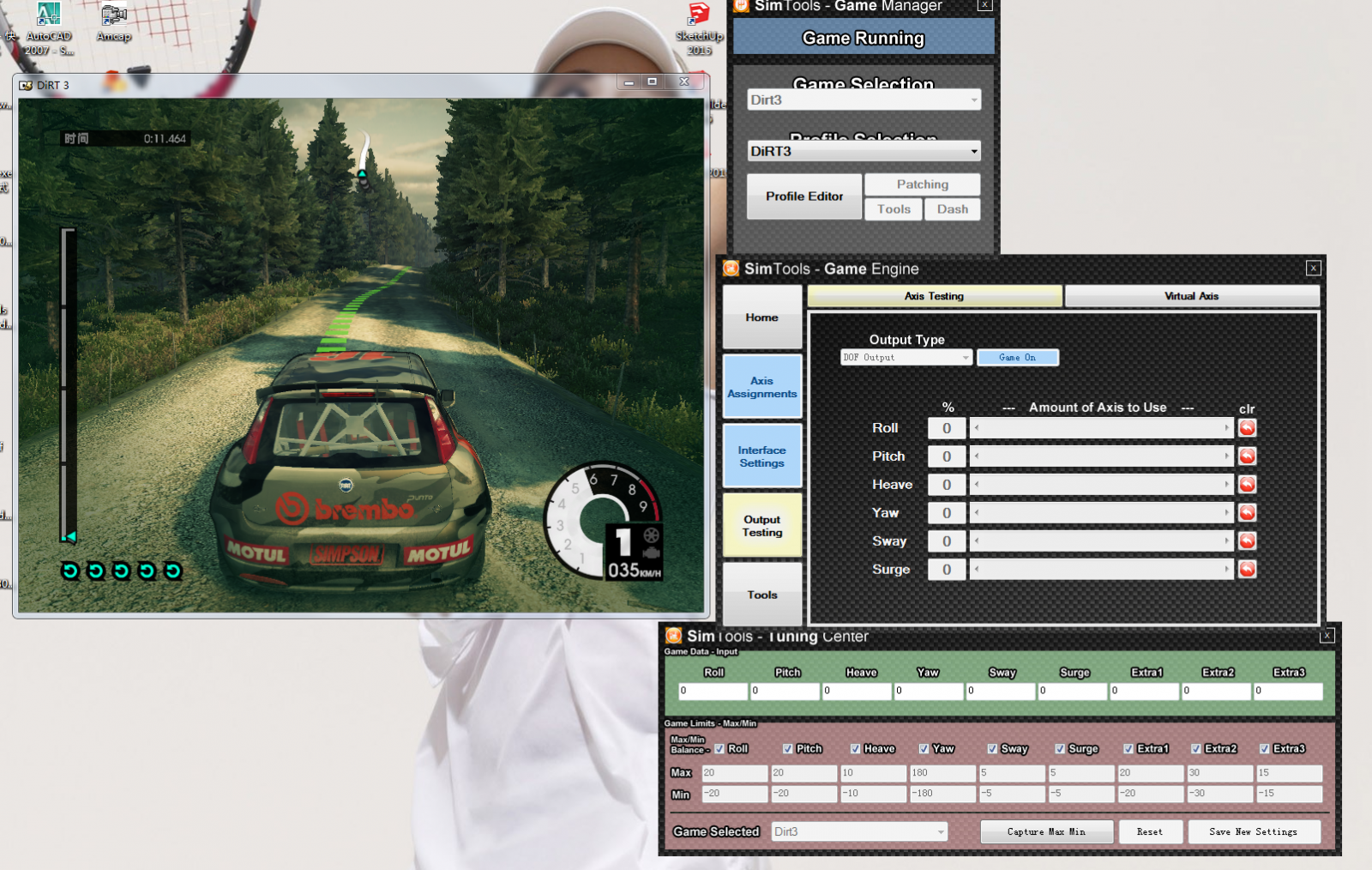Click the Yaw amount slider track
The width and height of the screenshot is (1372, 870).
[1102, 513]
